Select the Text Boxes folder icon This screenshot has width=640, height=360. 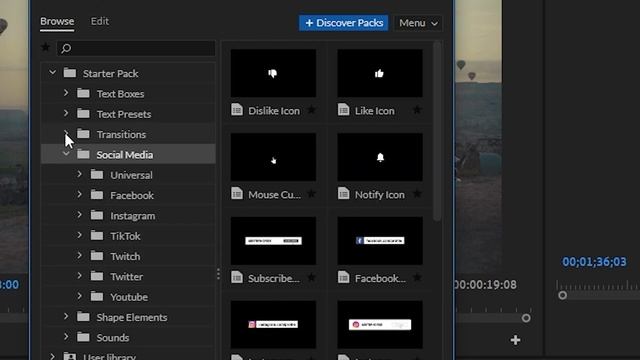click(x=83, y=93)
